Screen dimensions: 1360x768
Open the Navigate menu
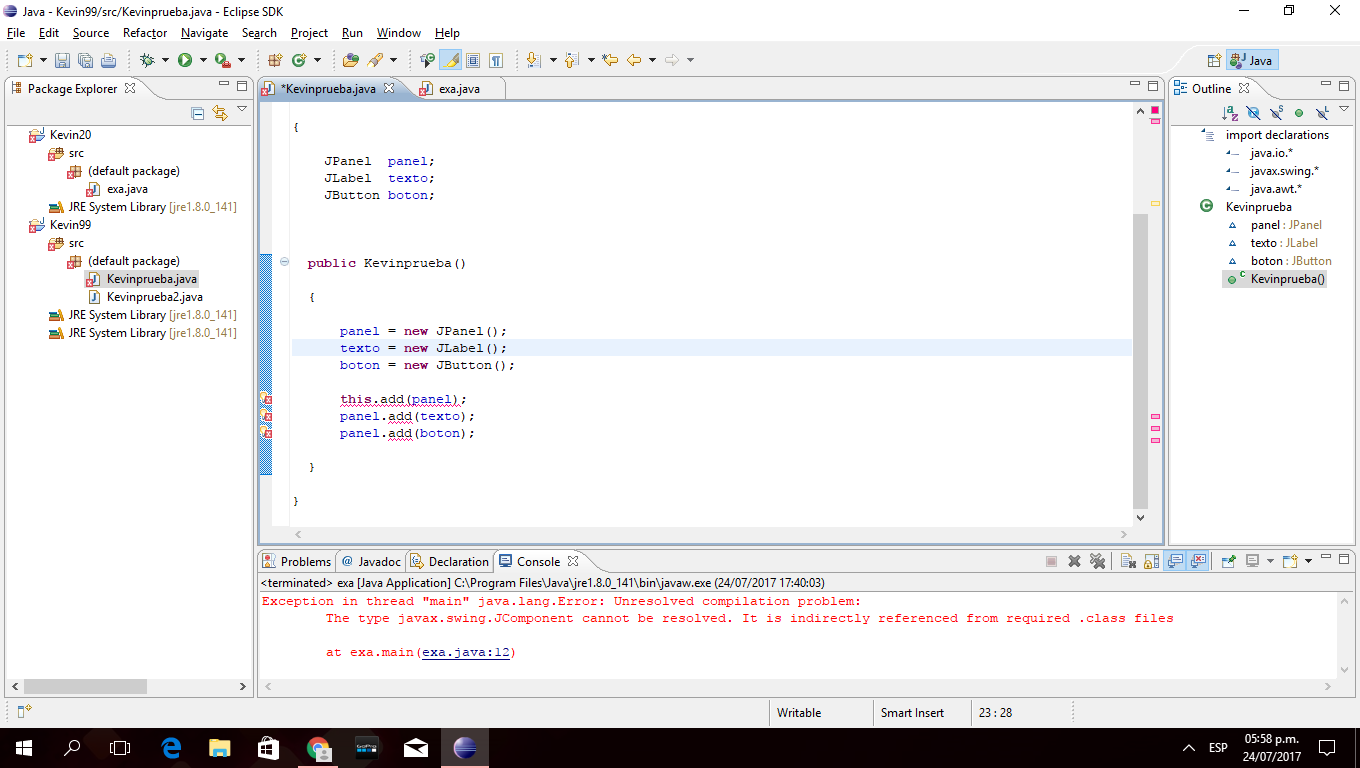205,33
